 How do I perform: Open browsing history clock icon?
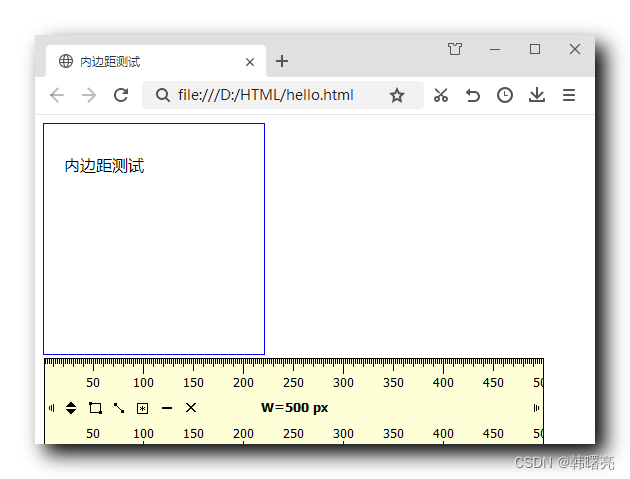click(505, 95)
